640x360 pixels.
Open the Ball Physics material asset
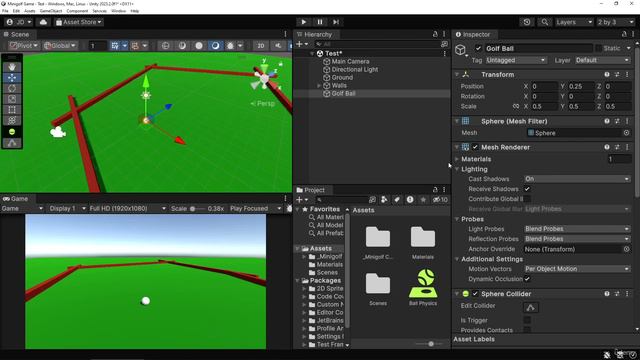(x=423, y=287)
